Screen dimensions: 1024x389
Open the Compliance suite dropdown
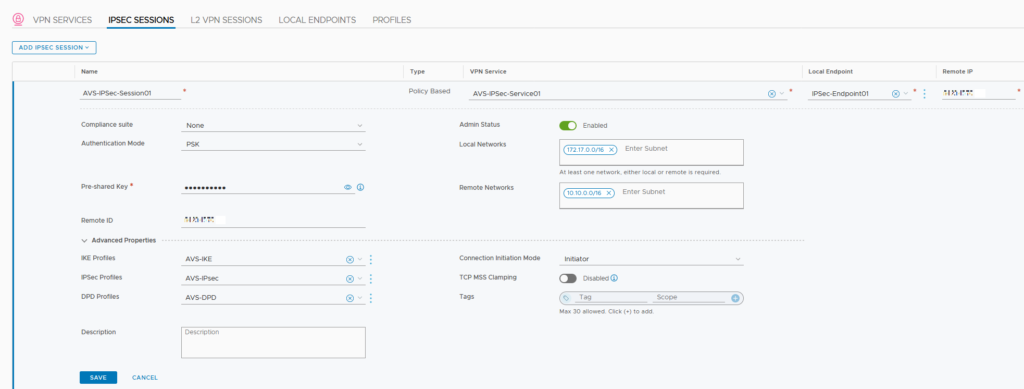tap(273, 125)
